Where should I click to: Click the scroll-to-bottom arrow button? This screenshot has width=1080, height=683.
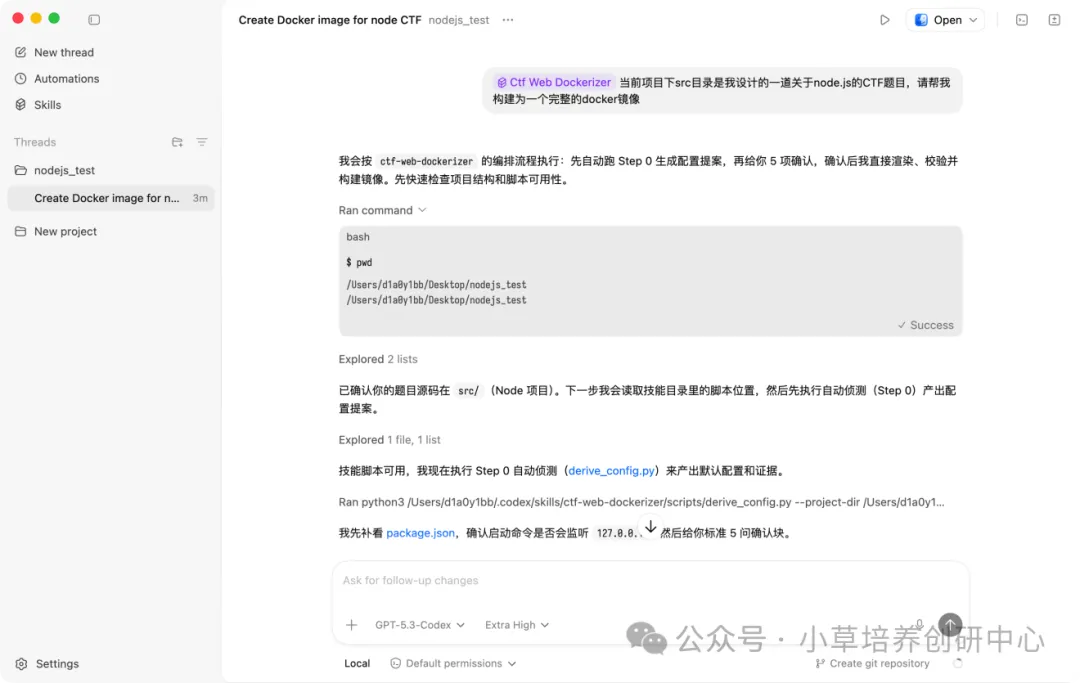(650, 527)
